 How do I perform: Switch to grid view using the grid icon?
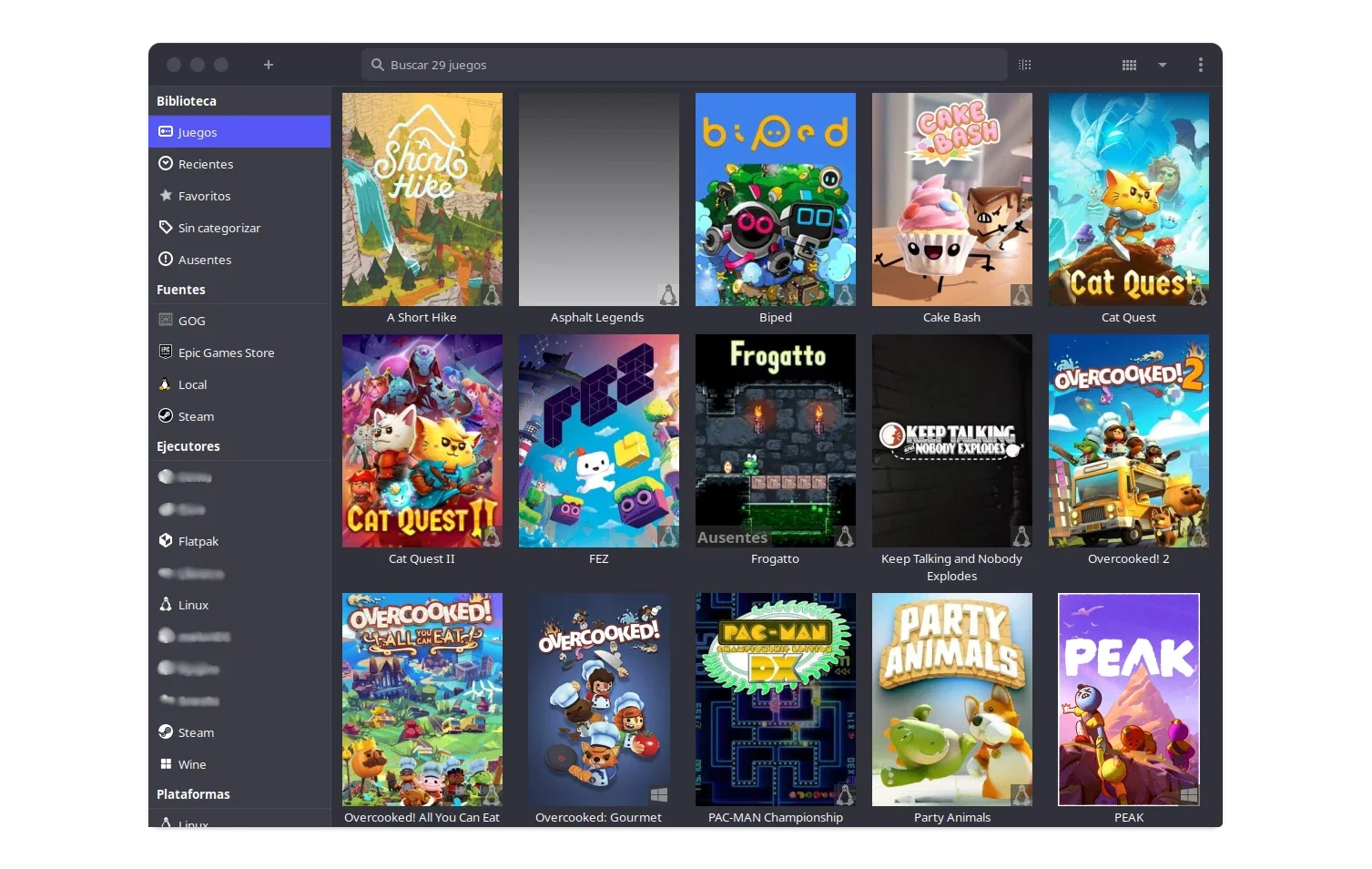1129,65
